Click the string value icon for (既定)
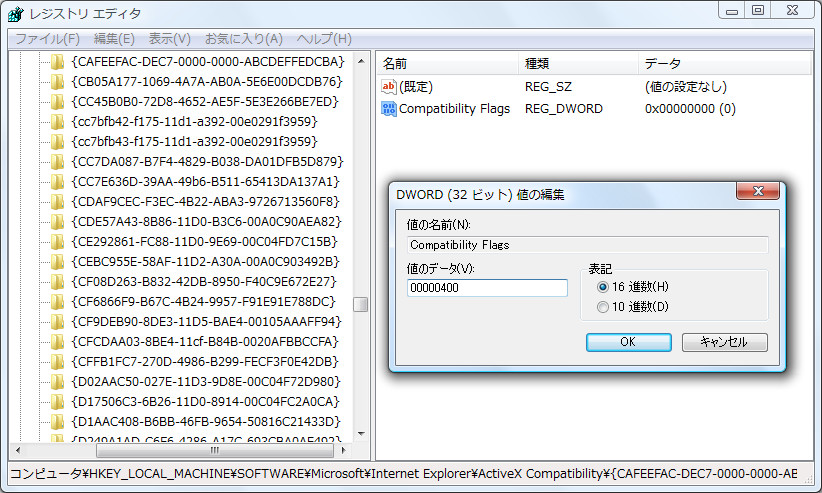Image resolution: width=822 pixels, height=493 pixels. click(x=388, y=87)
